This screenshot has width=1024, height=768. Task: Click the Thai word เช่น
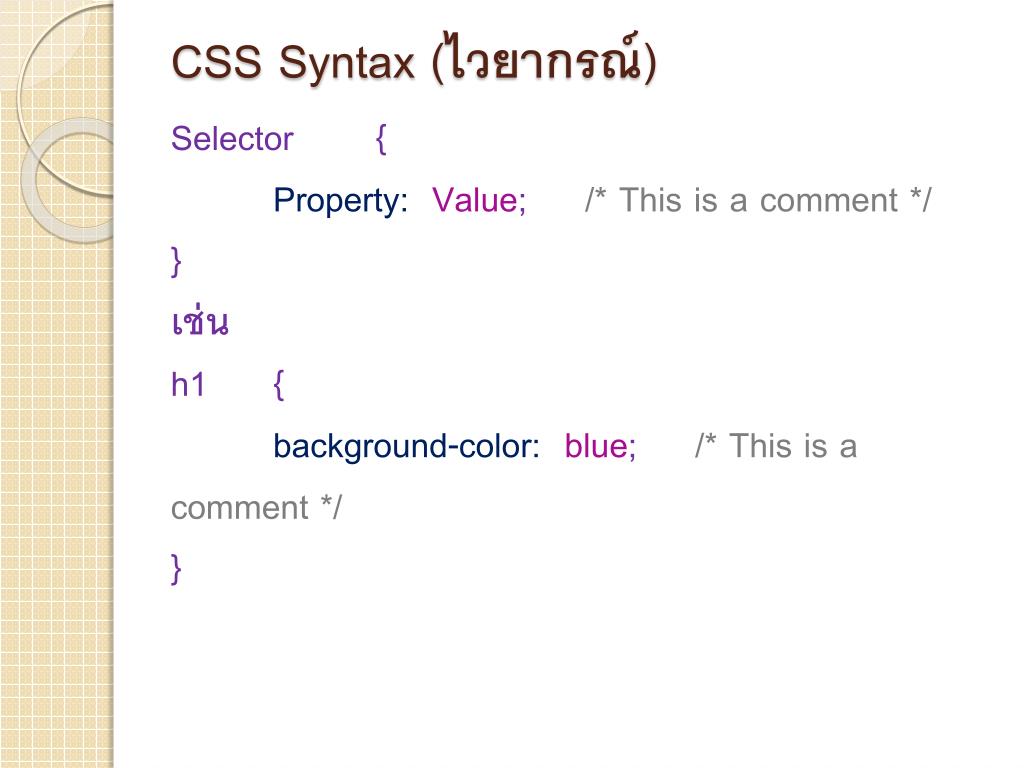(200, 321)
